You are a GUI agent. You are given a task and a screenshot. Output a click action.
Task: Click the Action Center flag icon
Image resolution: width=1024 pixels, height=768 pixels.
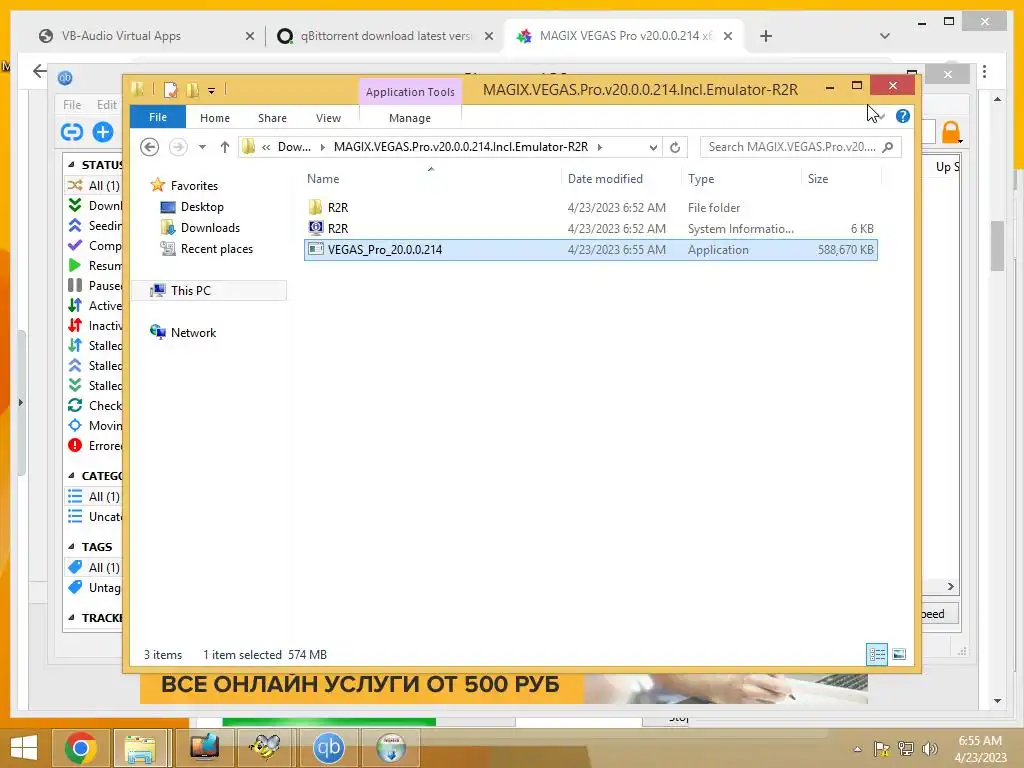click(881, 749)
